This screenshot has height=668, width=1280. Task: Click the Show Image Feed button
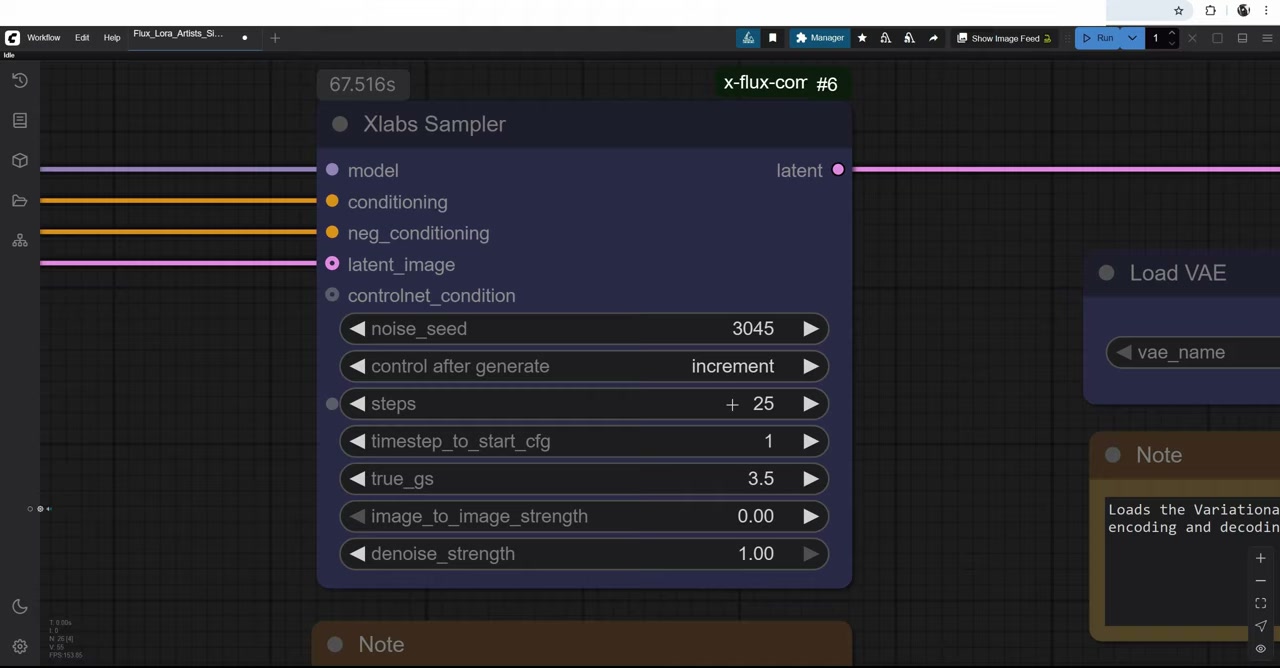1005,38
